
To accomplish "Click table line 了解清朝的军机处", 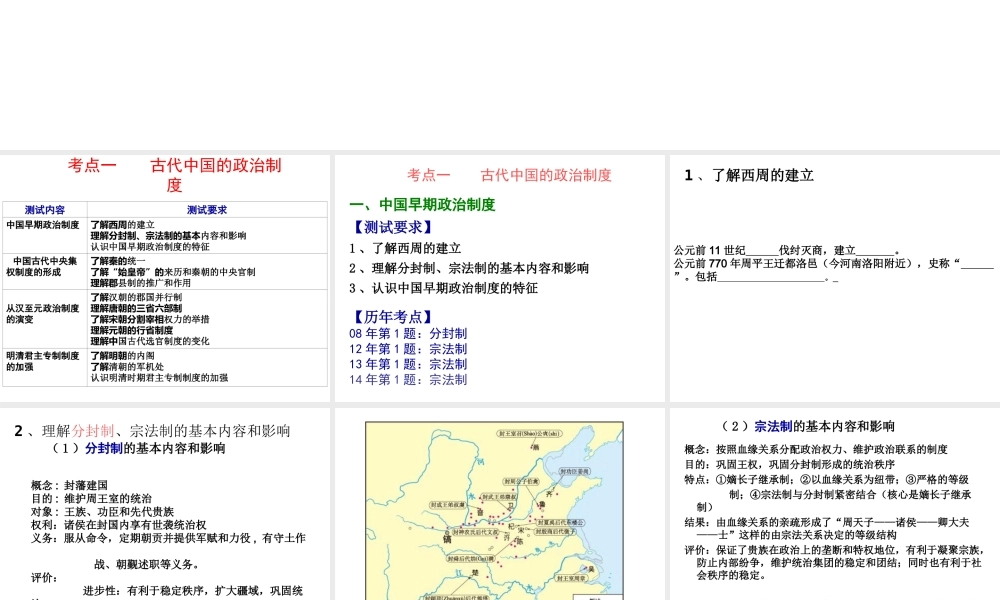I will [x=128, y=367].
